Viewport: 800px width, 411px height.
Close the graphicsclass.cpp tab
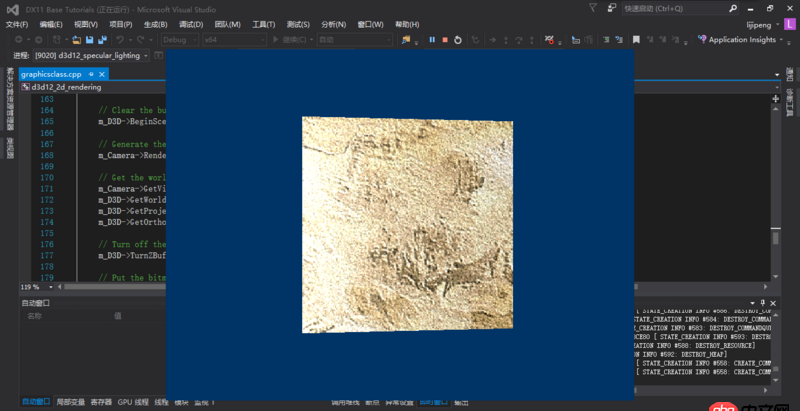[101, 74]
